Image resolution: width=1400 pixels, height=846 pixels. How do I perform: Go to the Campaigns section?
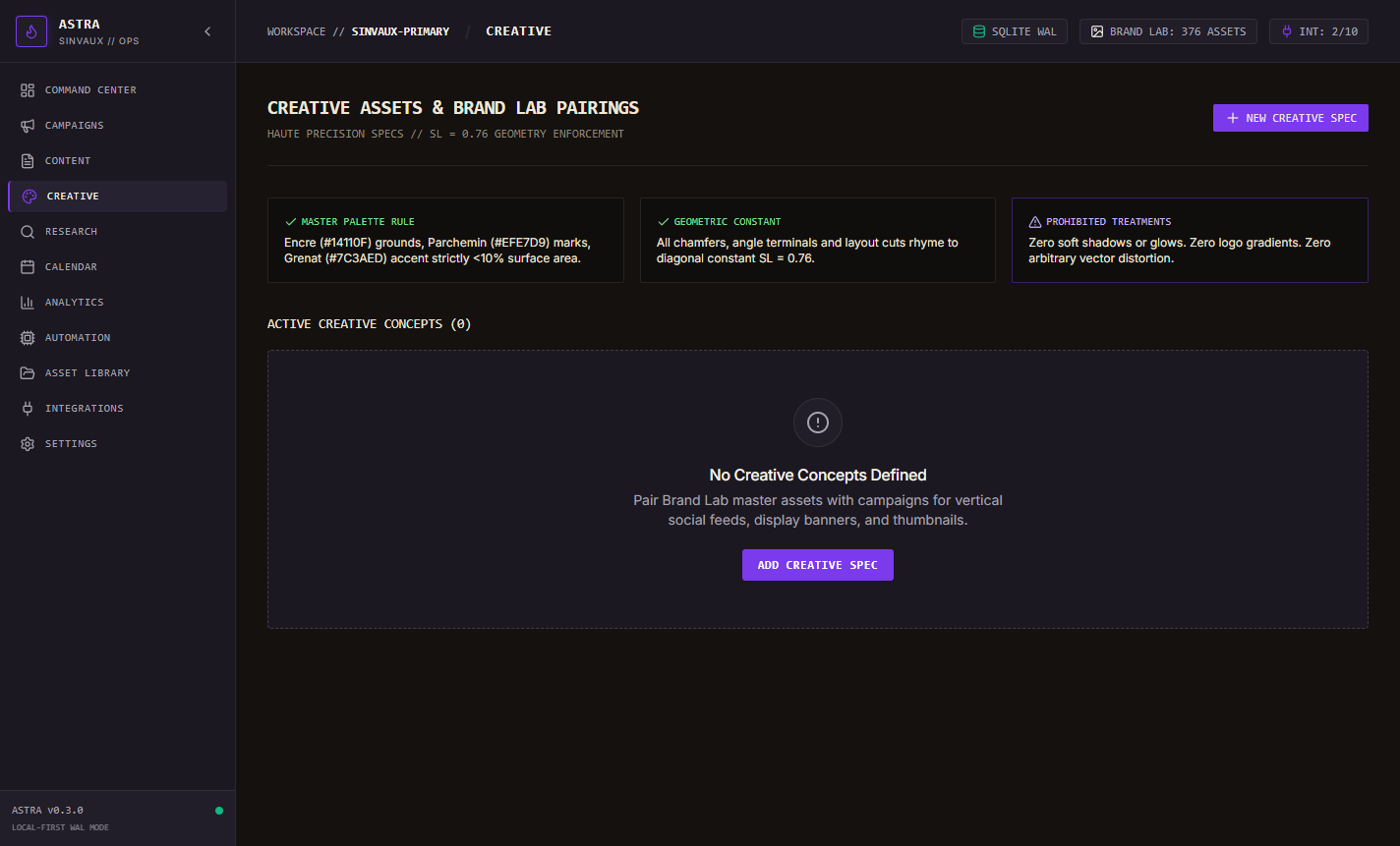[118, 126]
